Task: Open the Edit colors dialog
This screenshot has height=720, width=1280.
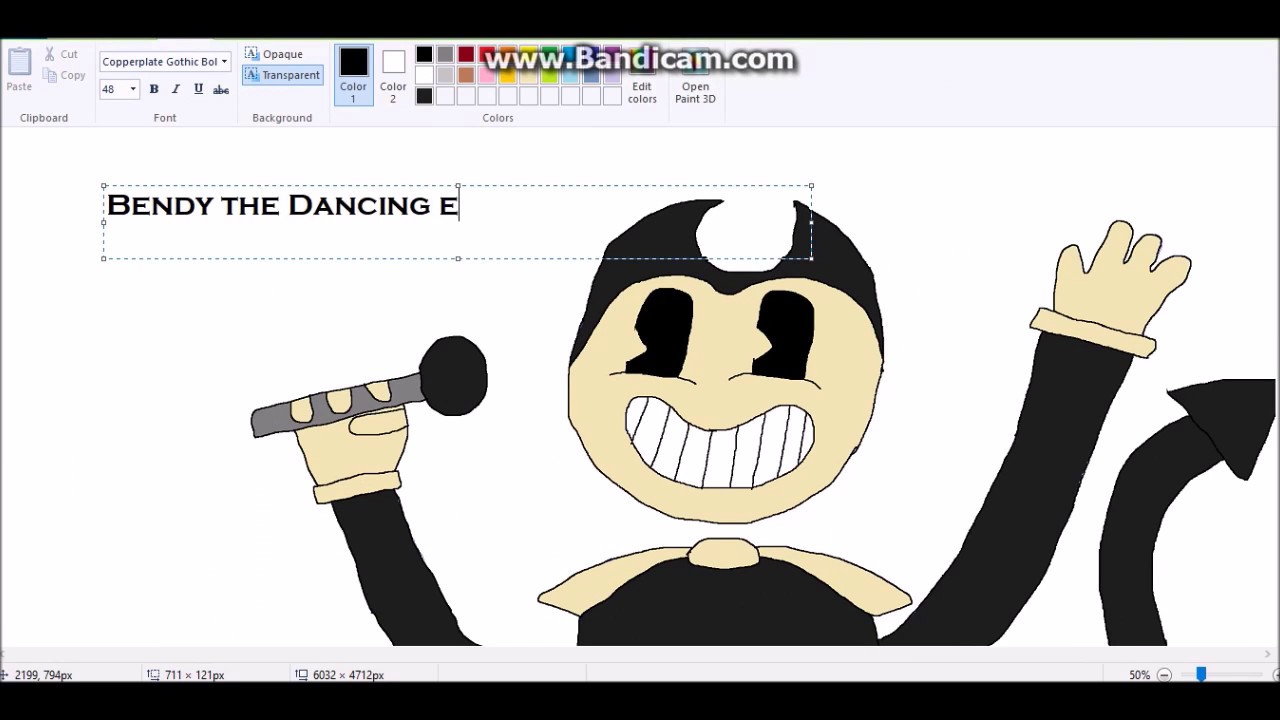Action: (642, 77)
